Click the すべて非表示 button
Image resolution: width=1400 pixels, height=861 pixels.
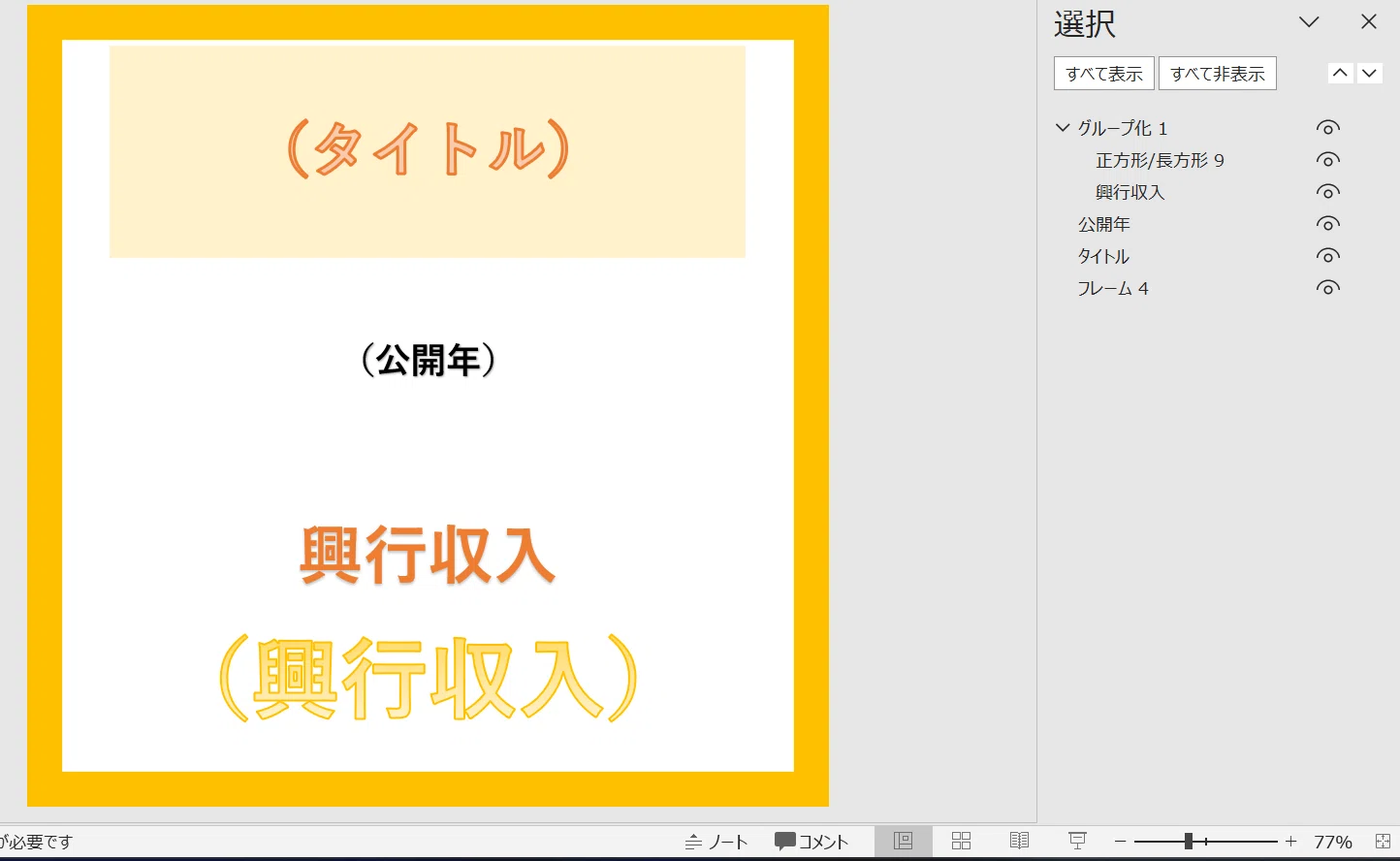1218,74
